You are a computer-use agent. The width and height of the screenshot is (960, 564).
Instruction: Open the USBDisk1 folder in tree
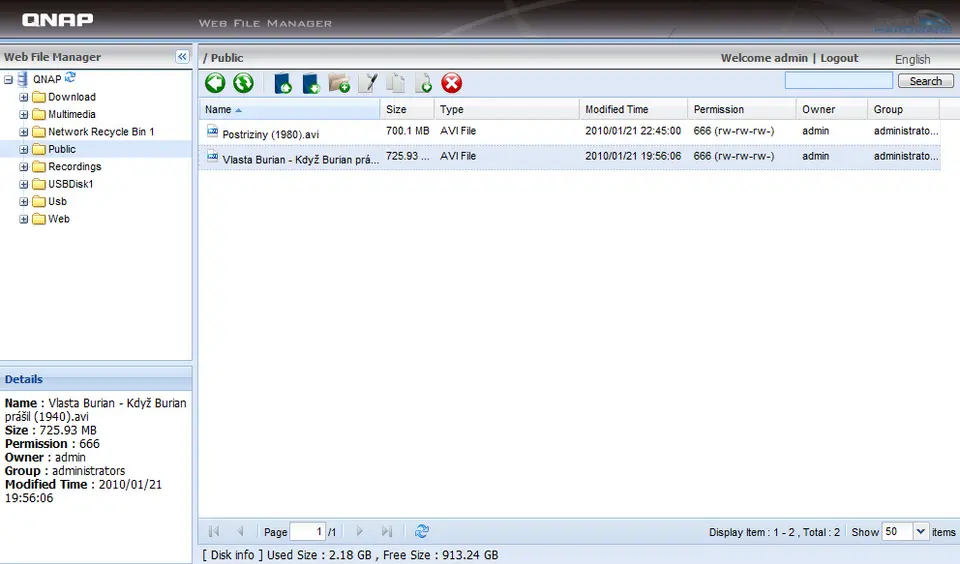(70, 184)
